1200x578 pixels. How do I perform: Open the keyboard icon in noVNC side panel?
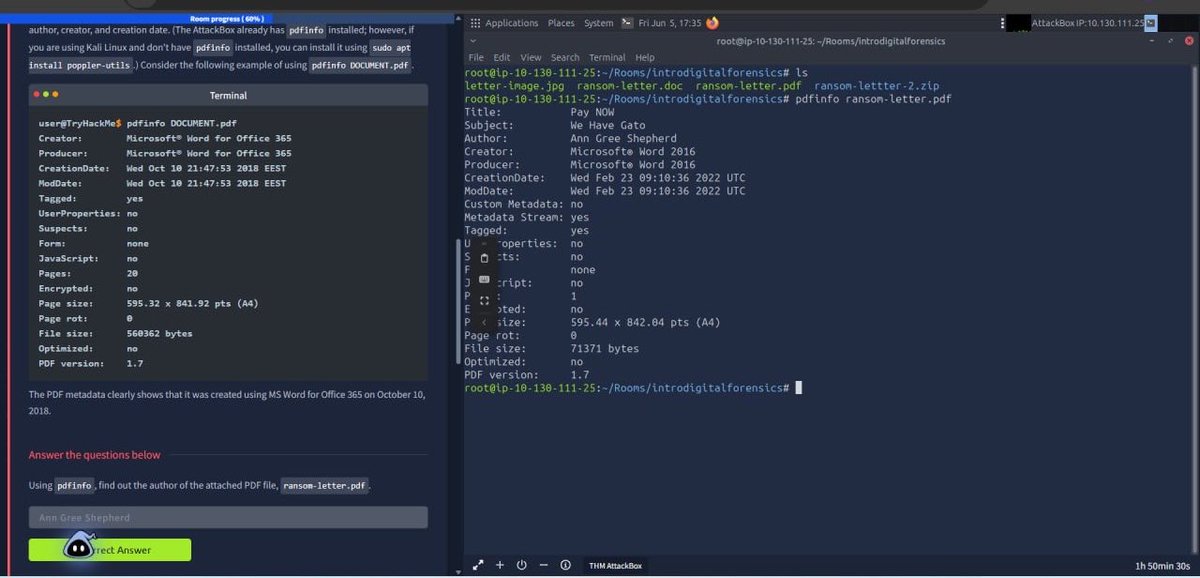click(x=485, y=279)
